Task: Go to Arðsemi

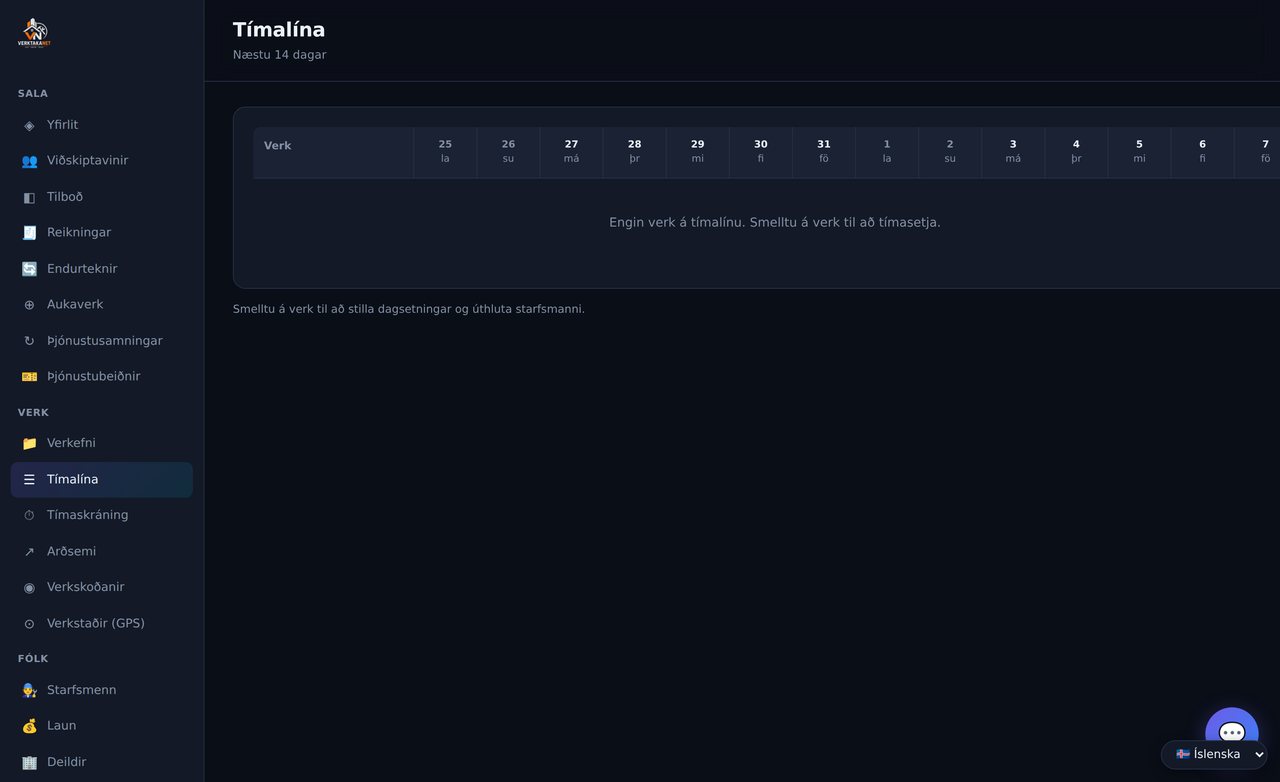Action: (x=102, y=552)
